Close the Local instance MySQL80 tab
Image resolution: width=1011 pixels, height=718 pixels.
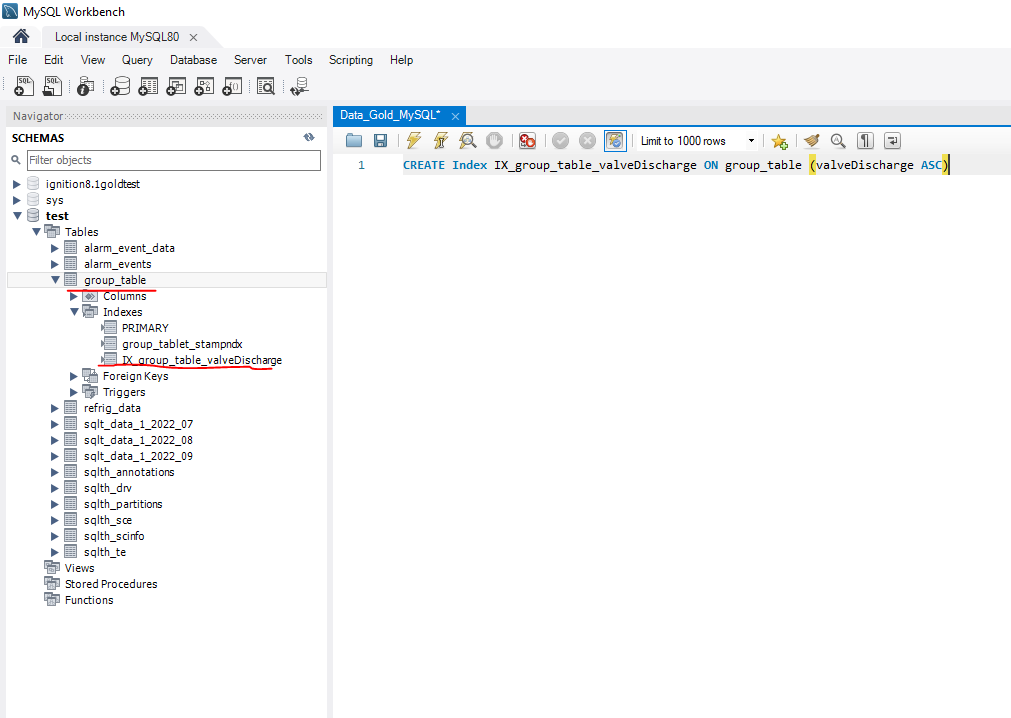pos(193,37)
